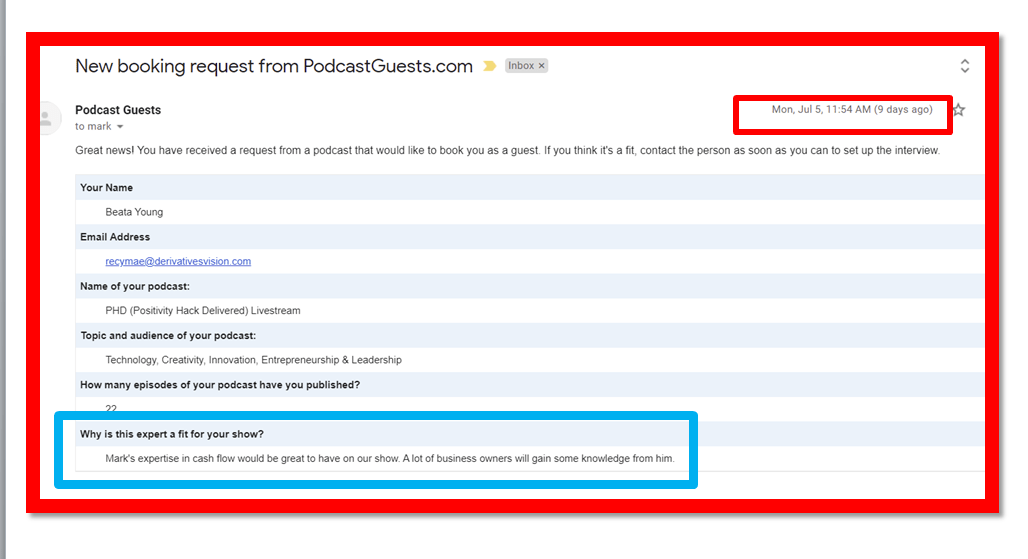This screenshot has height=559, width=1028.
Task: Open the recymae@derivativesvision.com email link
Action: click(178, 262)
